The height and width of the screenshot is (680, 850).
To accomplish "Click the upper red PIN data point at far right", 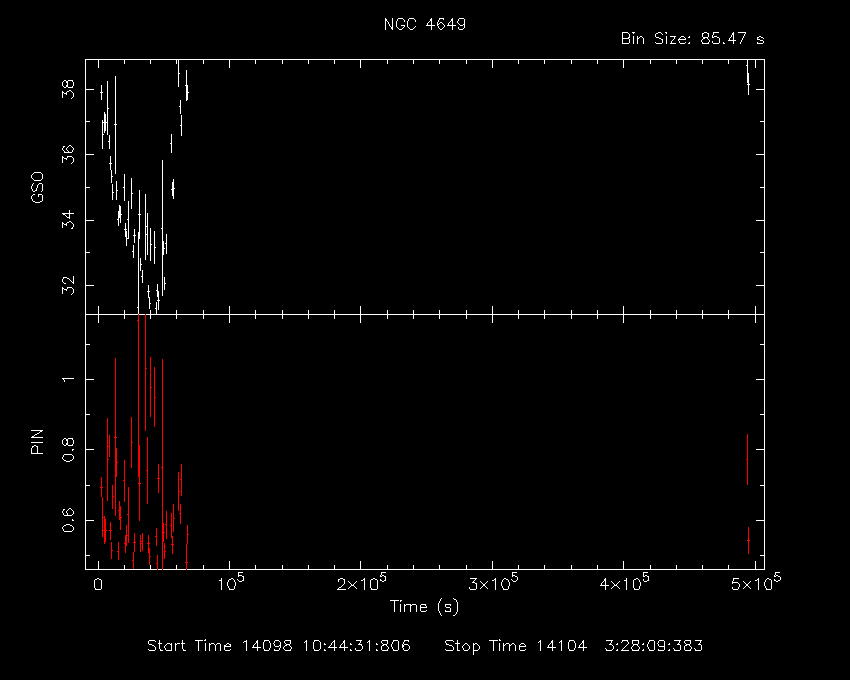I will 747,459.
